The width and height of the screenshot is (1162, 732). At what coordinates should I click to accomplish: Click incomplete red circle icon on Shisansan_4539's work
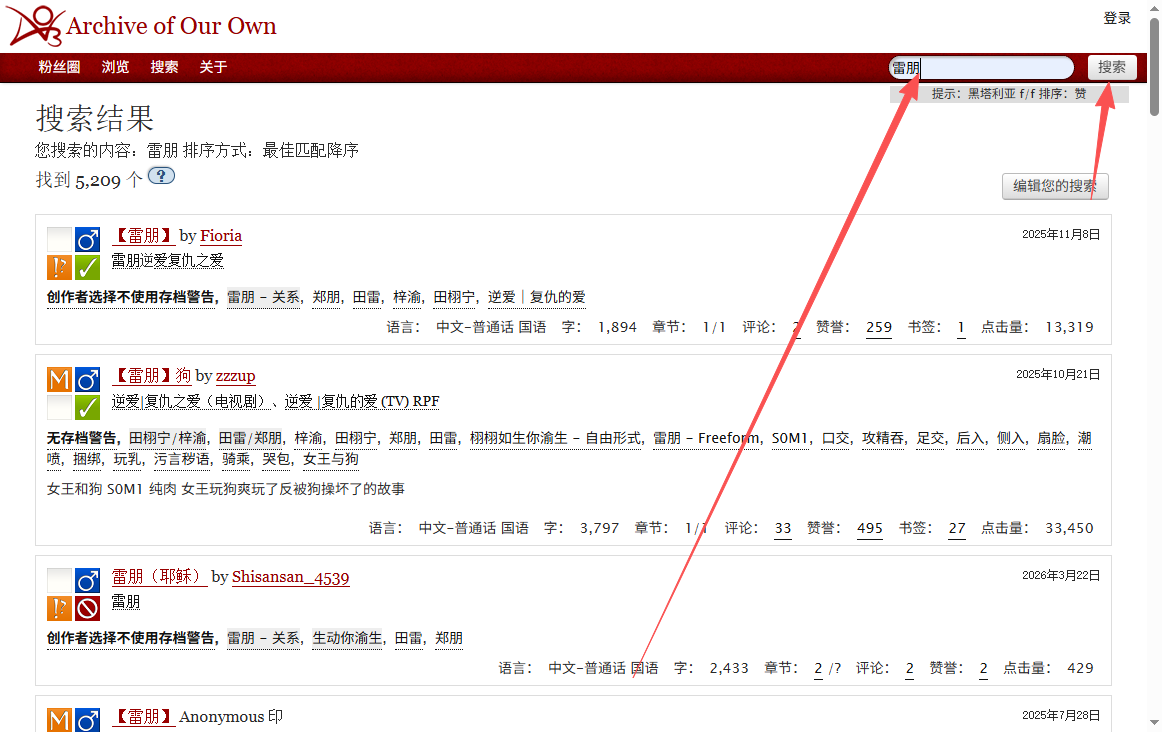coord(87,608)
